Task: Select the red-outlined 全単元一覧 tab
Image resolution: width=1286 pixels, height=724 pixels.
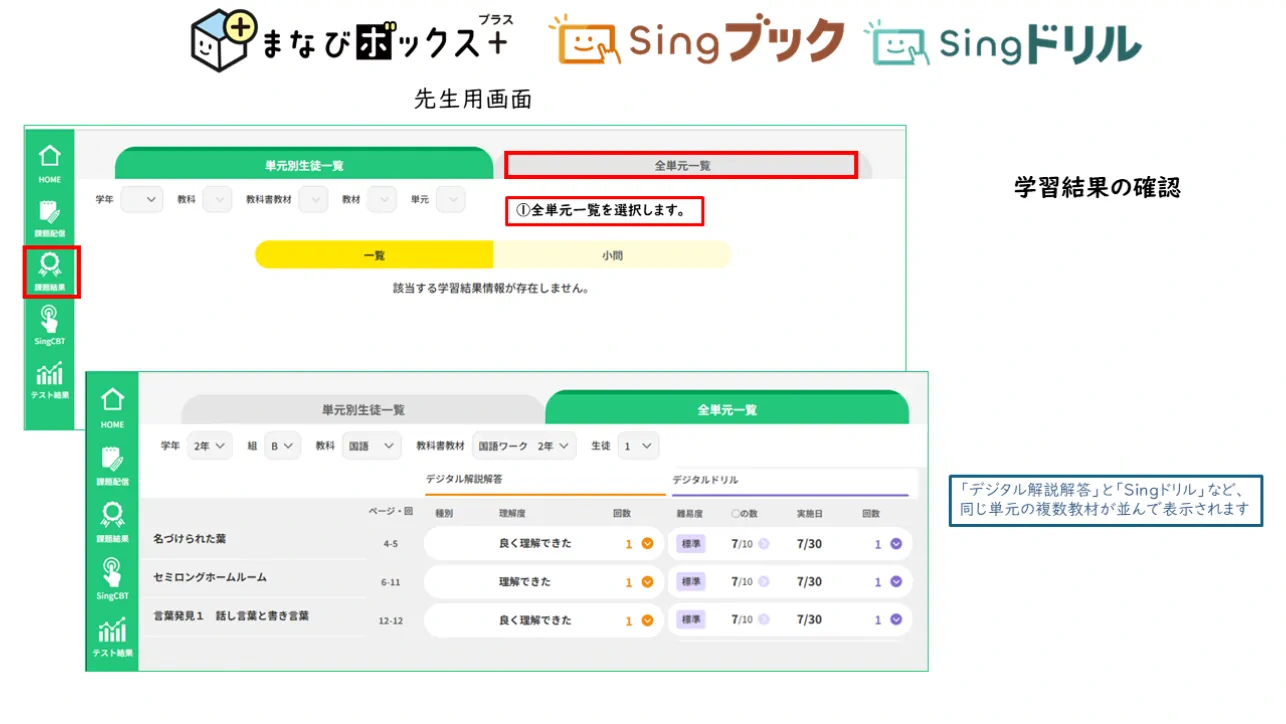Action: point(681,166)
